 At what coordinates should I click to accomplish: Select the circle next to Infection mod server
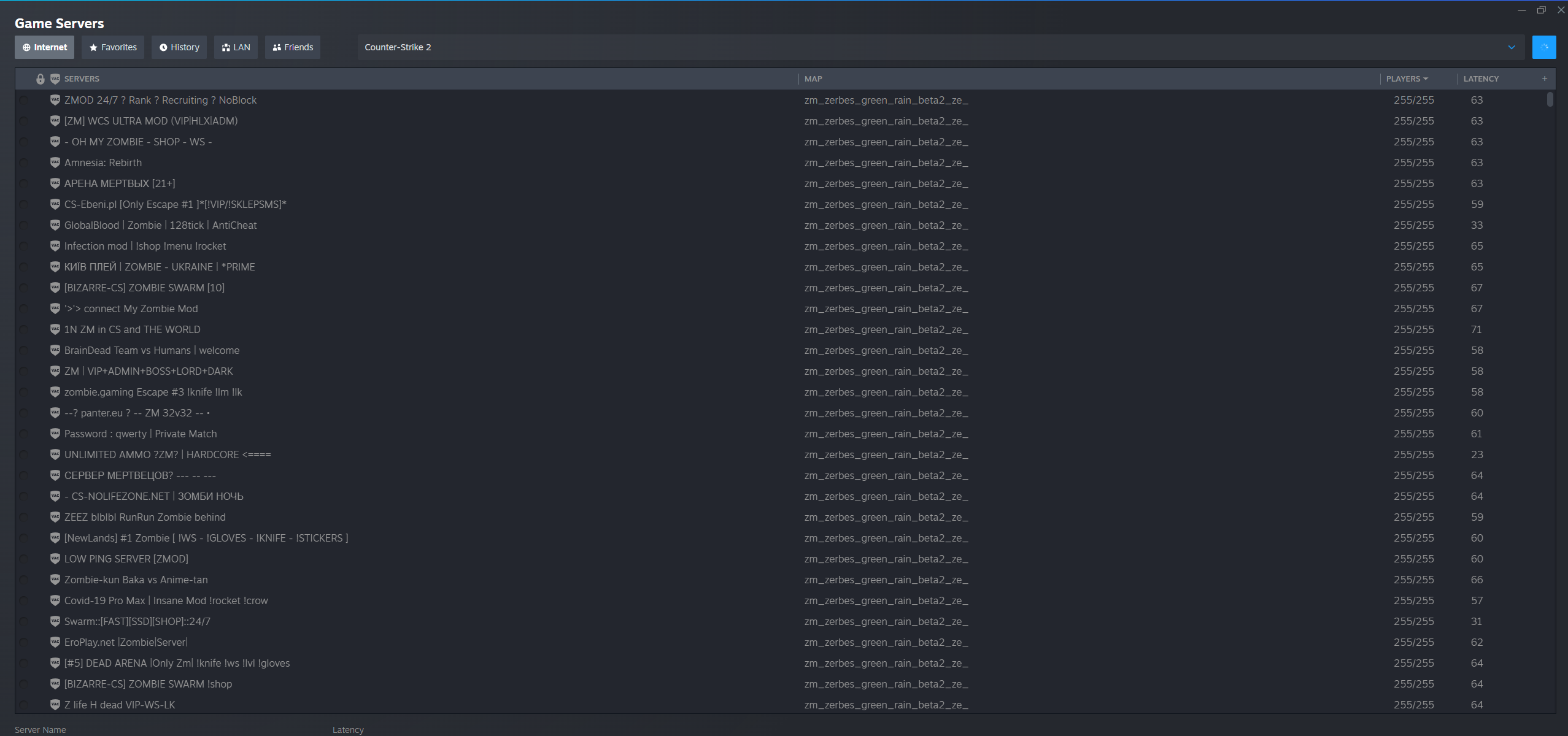[24, 246]
